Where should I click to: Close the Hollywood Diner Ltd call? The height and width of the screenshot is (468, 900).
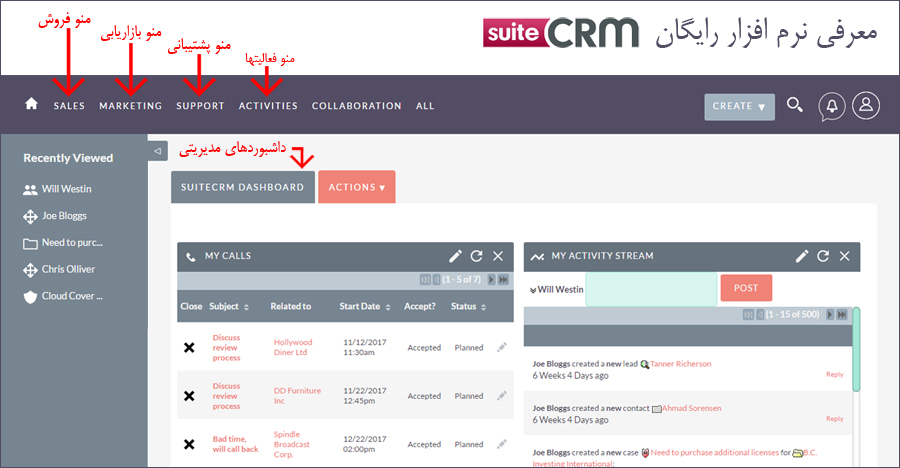(x=189, y=347)
